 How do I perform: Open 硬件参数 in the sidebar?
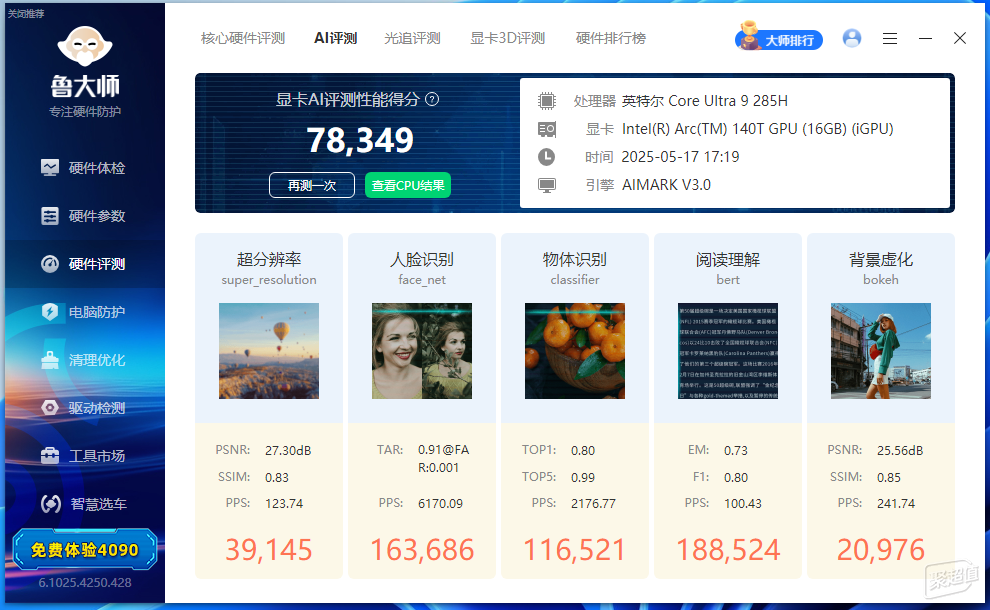pos(83,216)
